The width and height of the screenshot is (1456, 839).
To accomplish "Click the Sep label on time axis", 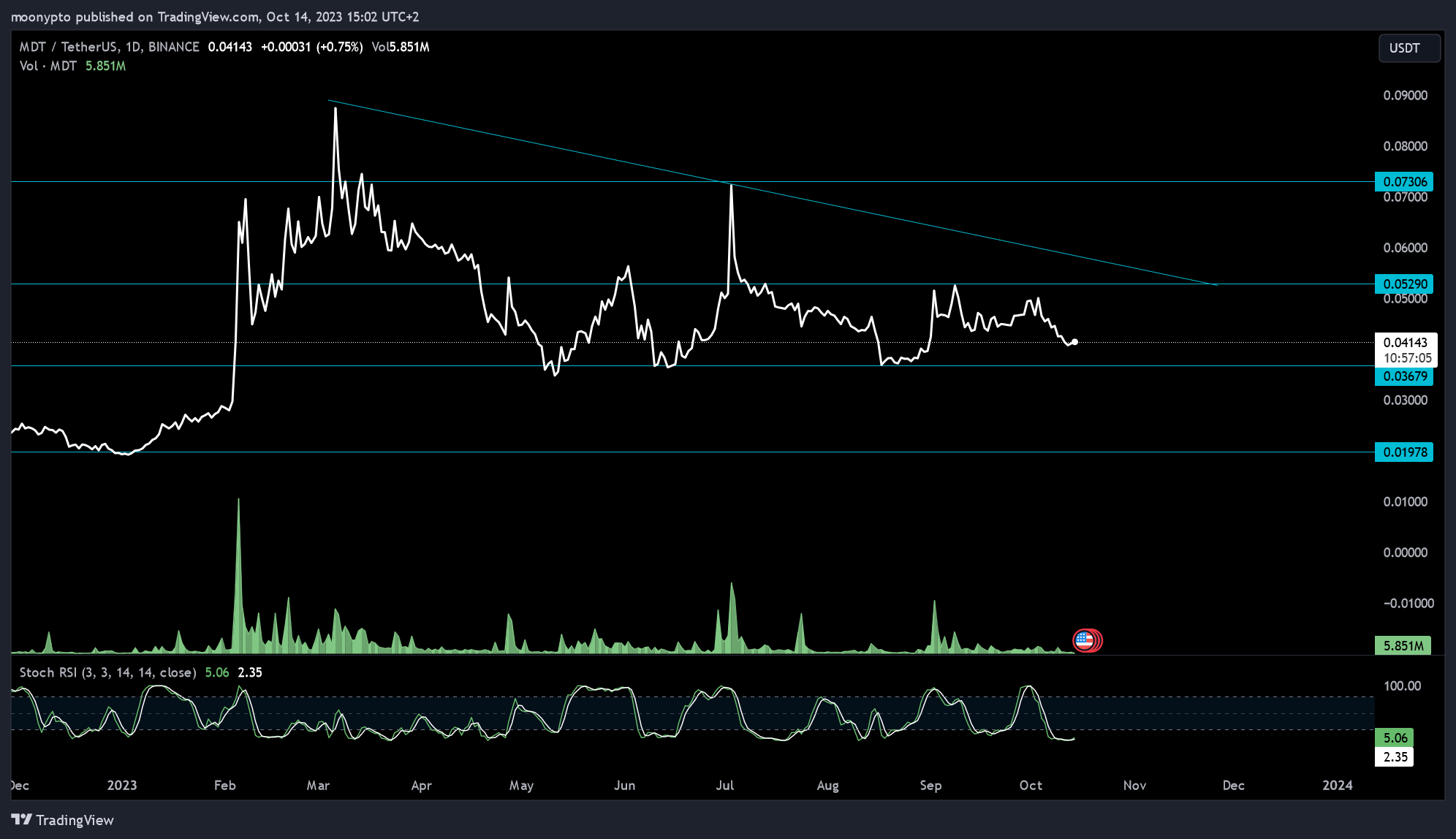I will 930,785.
